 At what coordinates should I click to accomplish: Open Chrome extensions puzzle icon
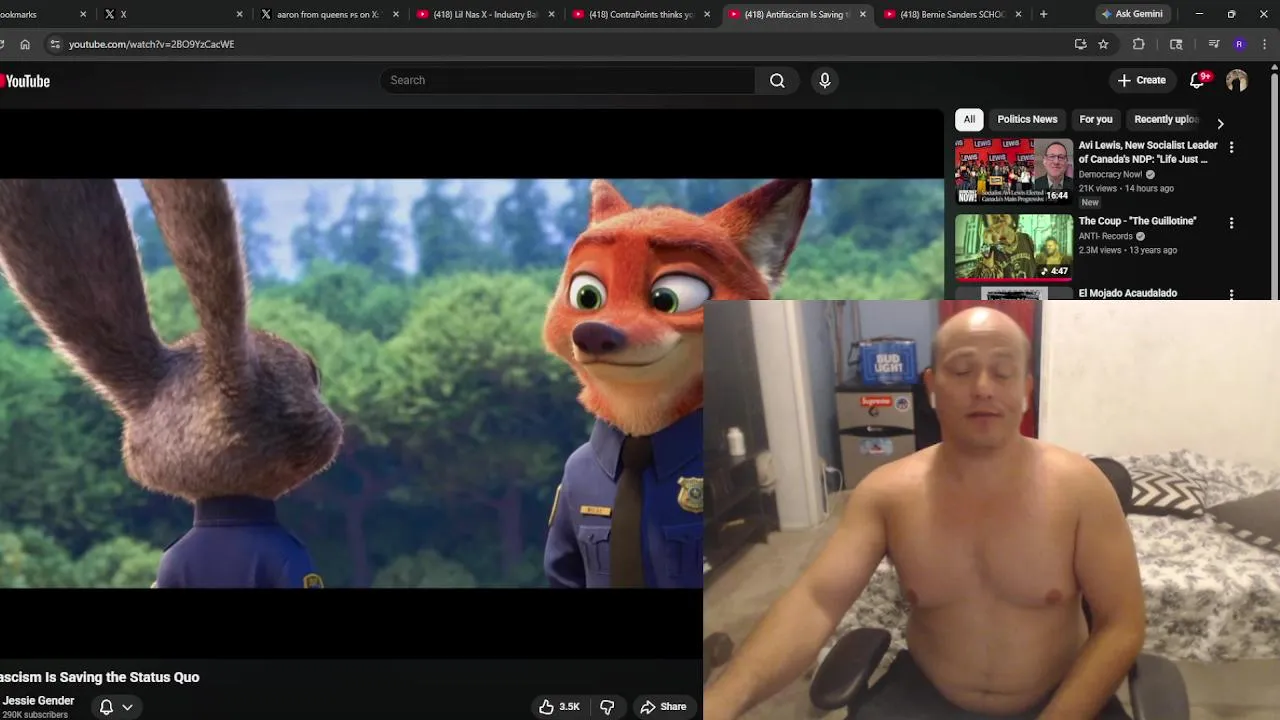(x=1138, y=44)
